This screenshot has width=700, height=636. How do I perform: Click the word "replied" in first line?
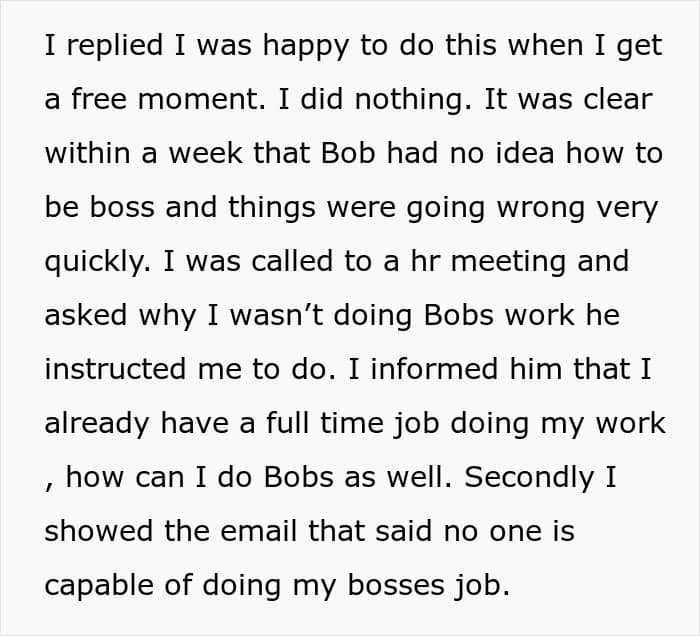click(x=115, y=46)
